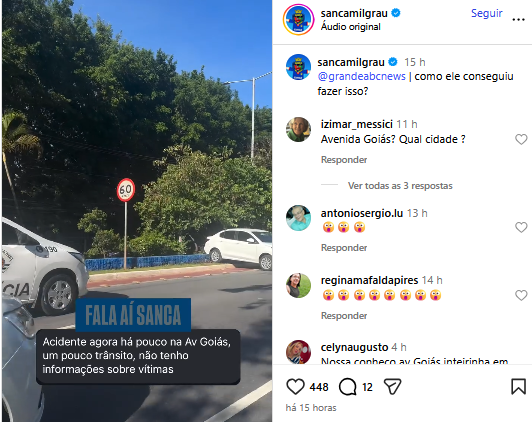Save post with bookmark icon
Screen dimensions: 532x422
tap(518, 386)
